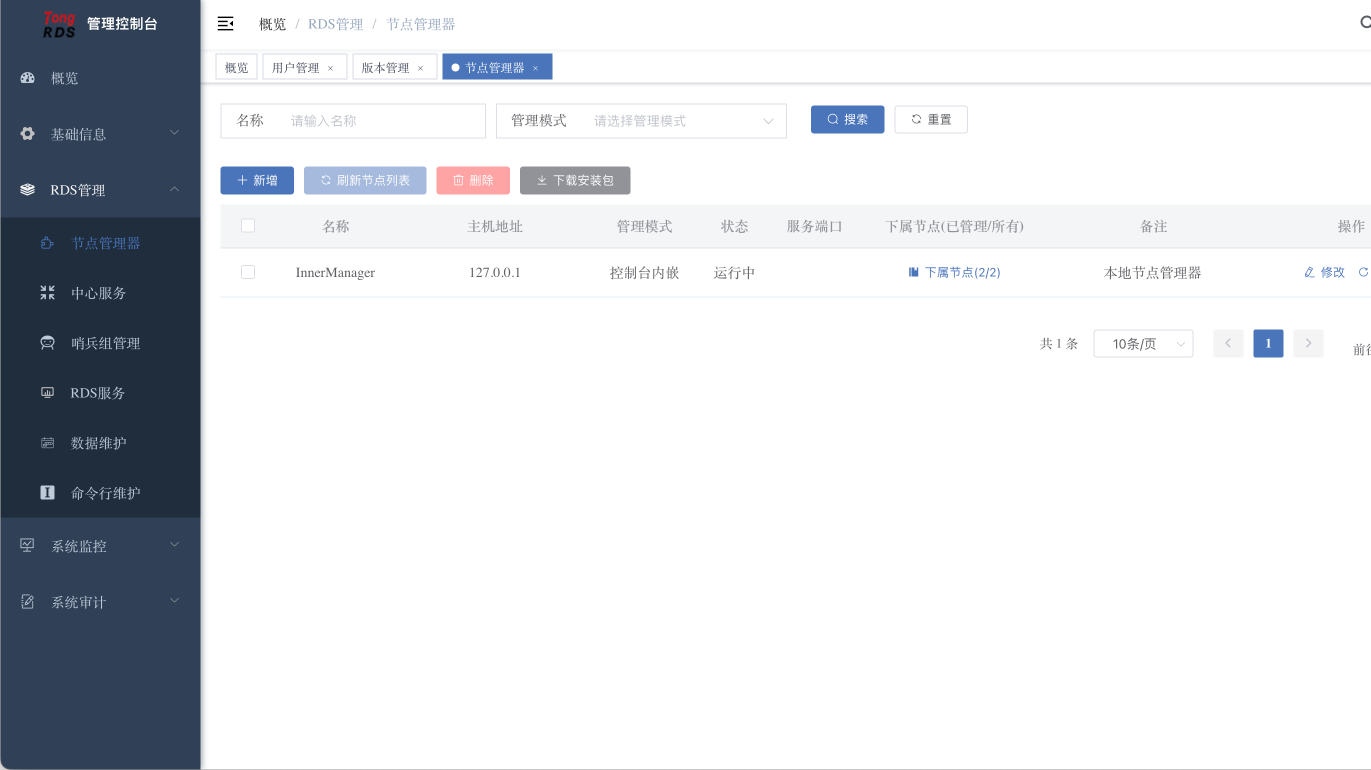Go to next page arrow
Screen dimensions: 1371x770
[1308, 343]
